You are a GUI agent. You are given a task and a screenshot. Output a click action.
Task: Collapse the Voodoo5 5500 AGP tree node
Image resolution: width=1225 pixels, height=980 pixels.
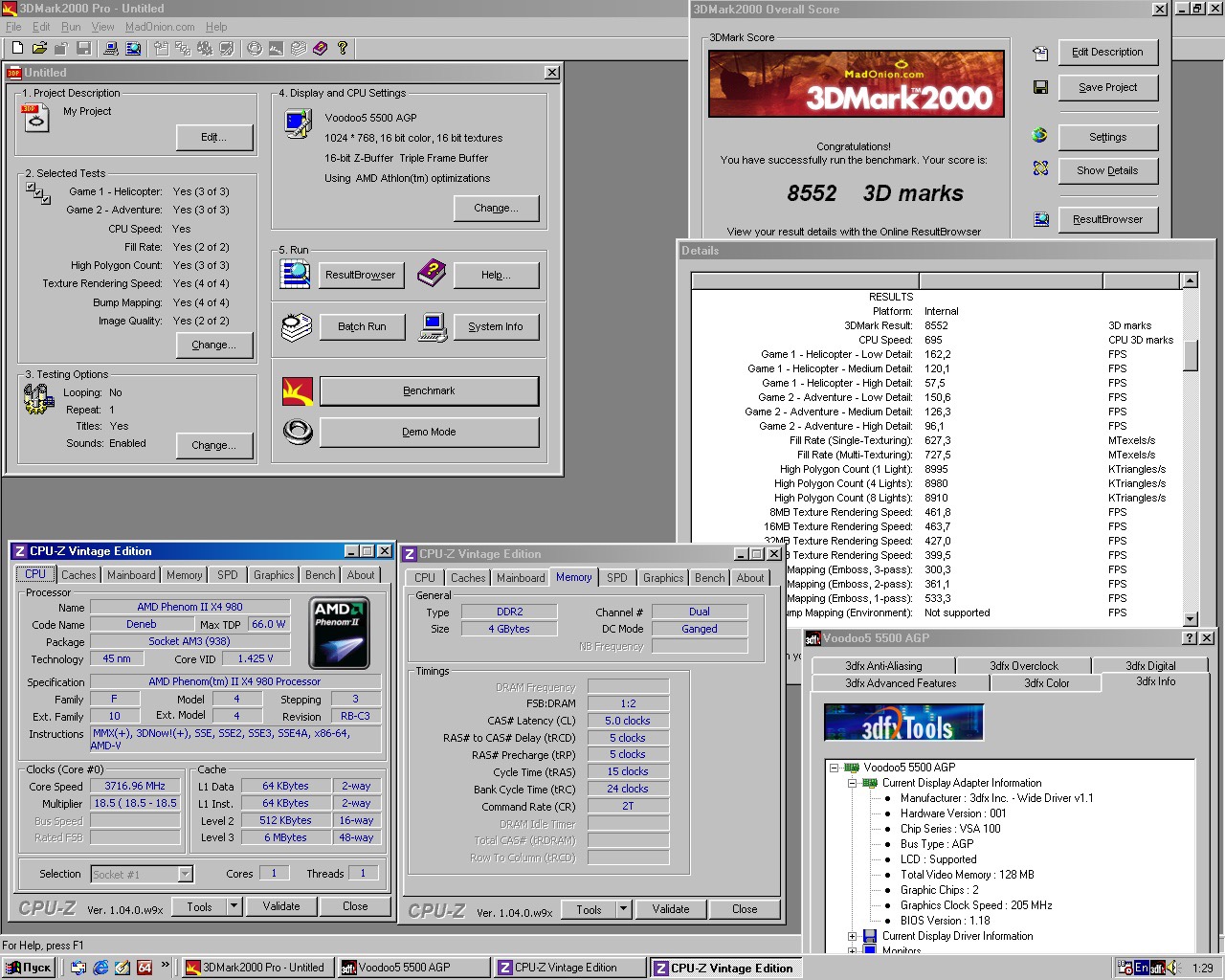[x=834, y=768]
